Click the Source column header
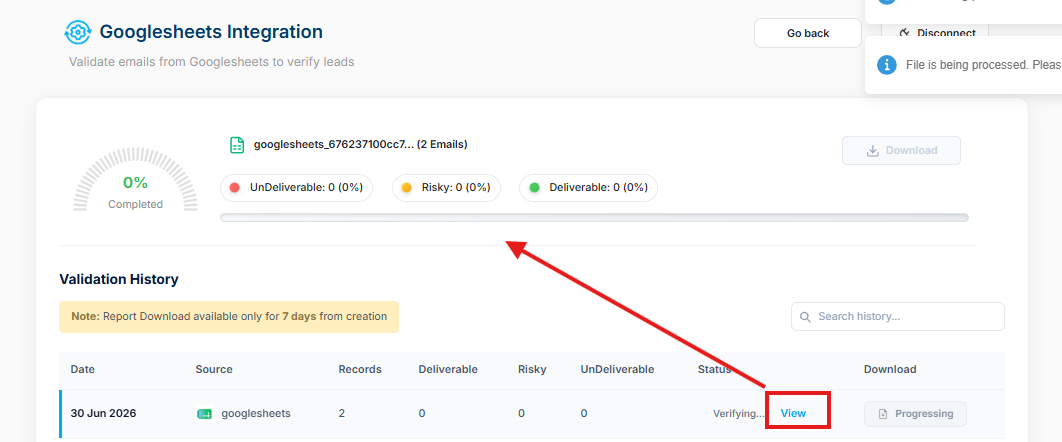The height and width of the screenshot is (442, 1062). click(x=214, y=370)
